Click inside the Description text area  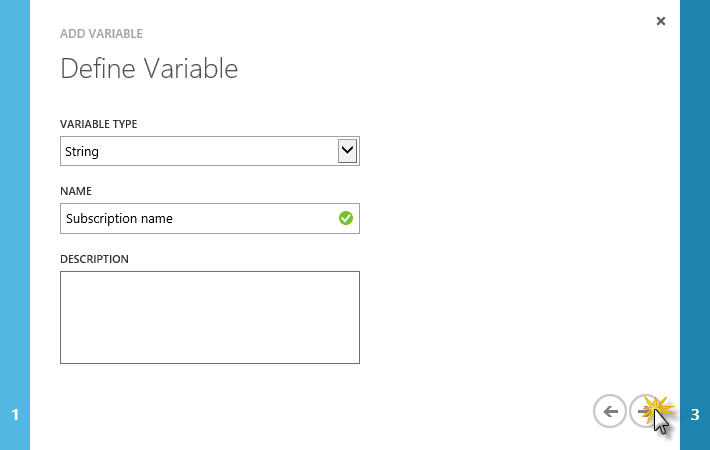210,317
